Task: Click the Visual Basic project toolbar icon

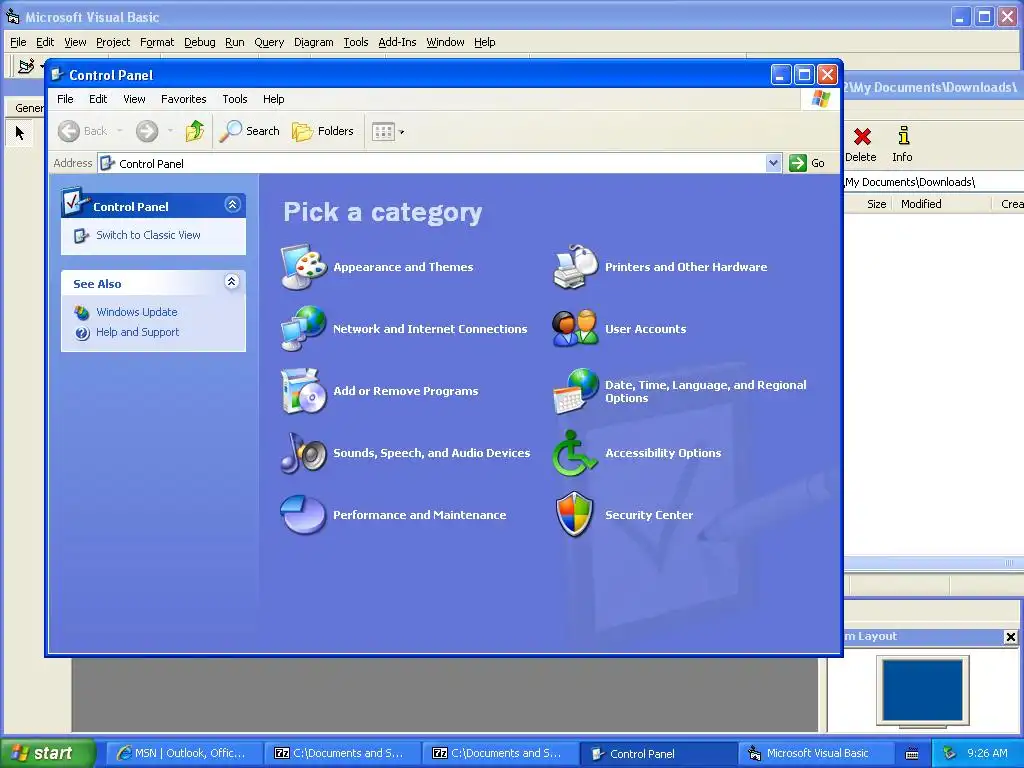Action: (26, 66)
